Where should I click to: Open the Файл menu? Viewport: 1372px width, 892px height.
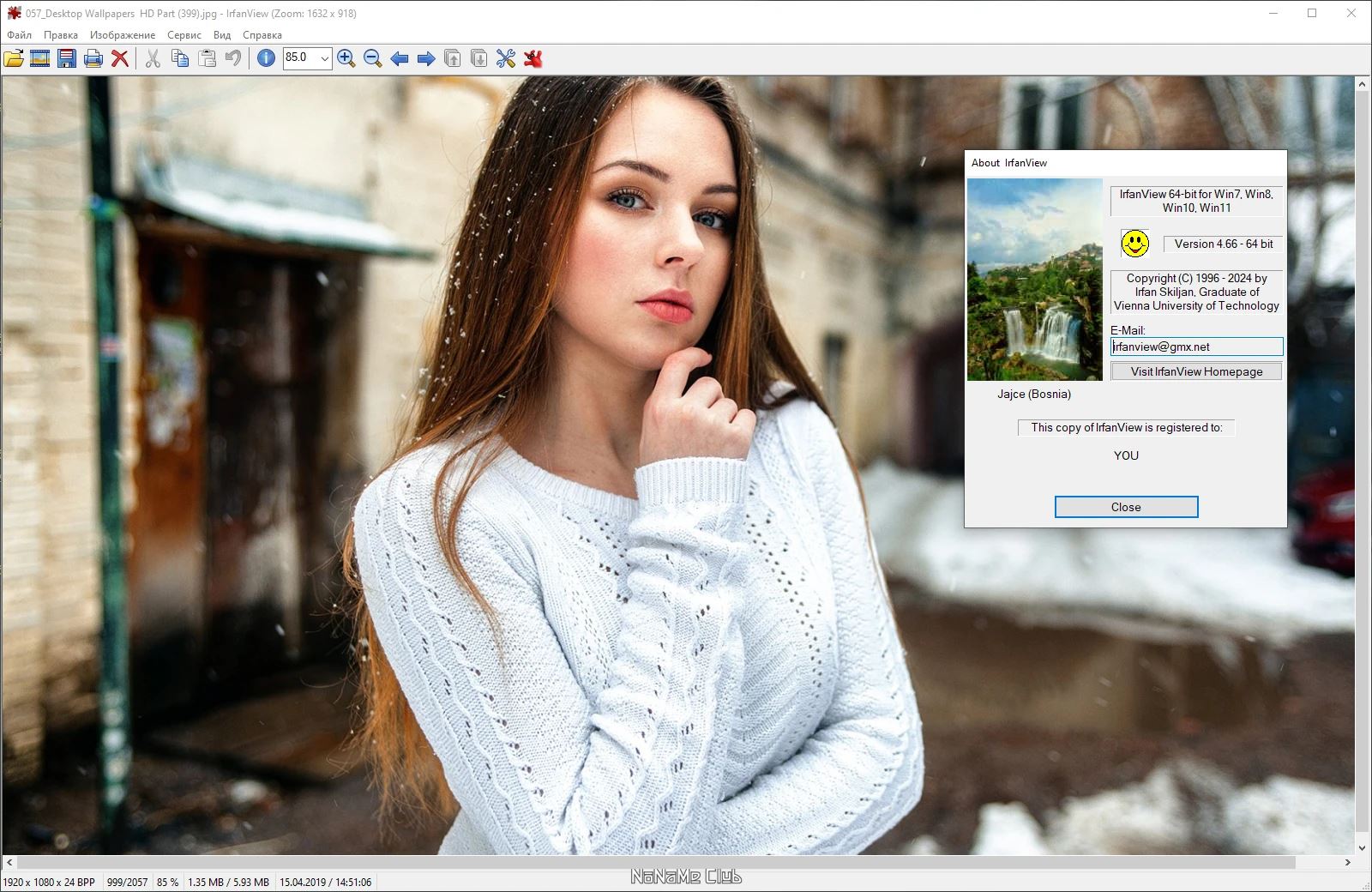[x=19, y=35]
